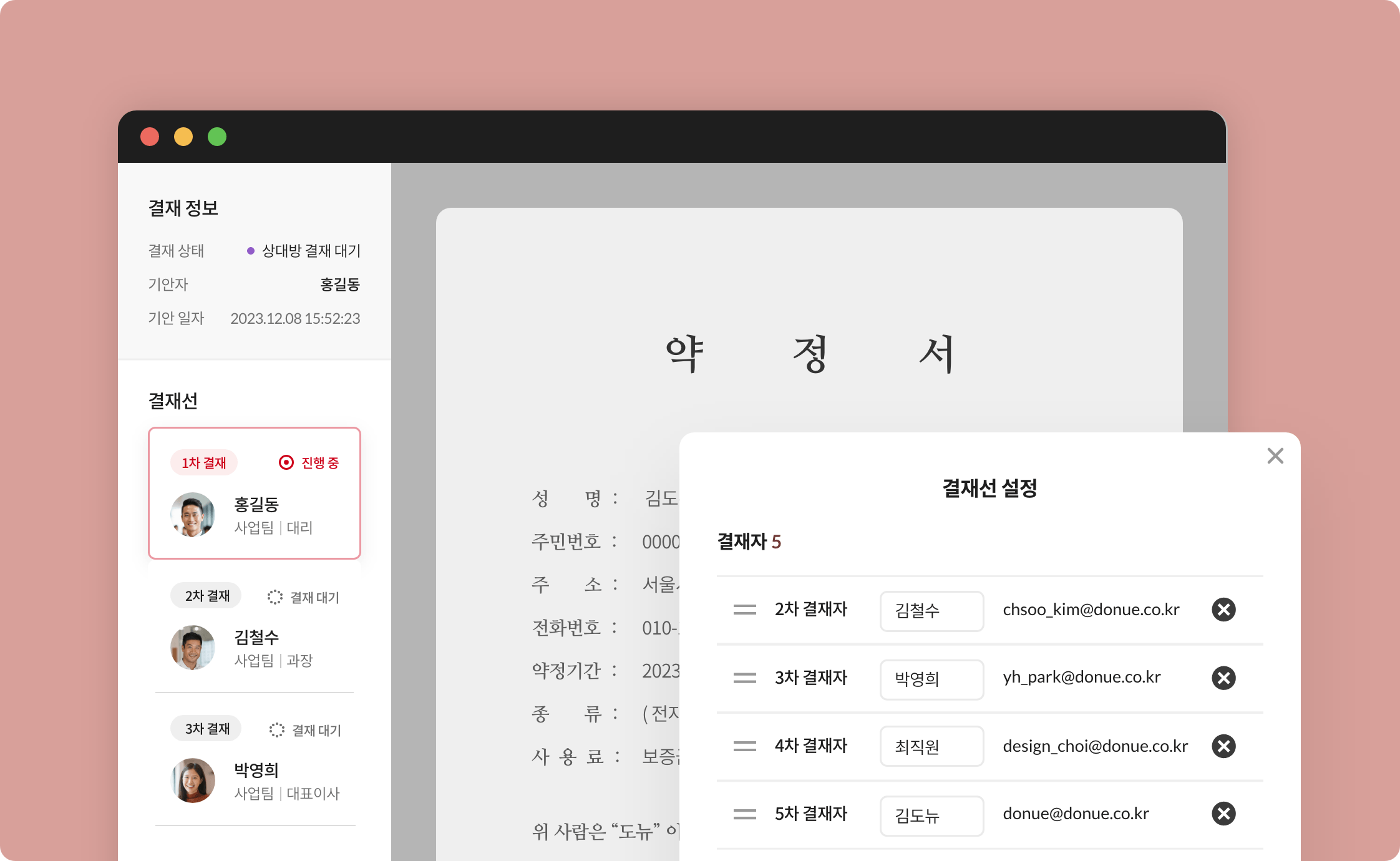1400x861 pixels.
Task: Click the 상대방 결재 대기 status indicator
Action: [305, 250]
